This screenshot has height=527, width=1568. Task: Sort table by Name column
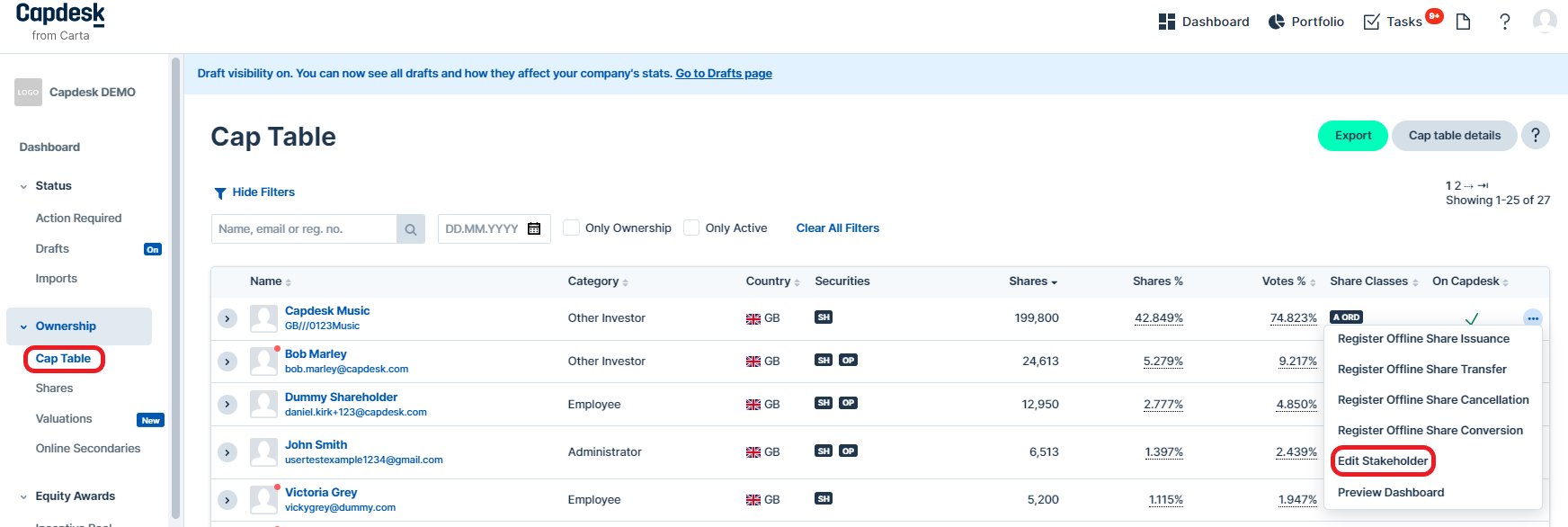pyautogui.click(x=271, y=281)
